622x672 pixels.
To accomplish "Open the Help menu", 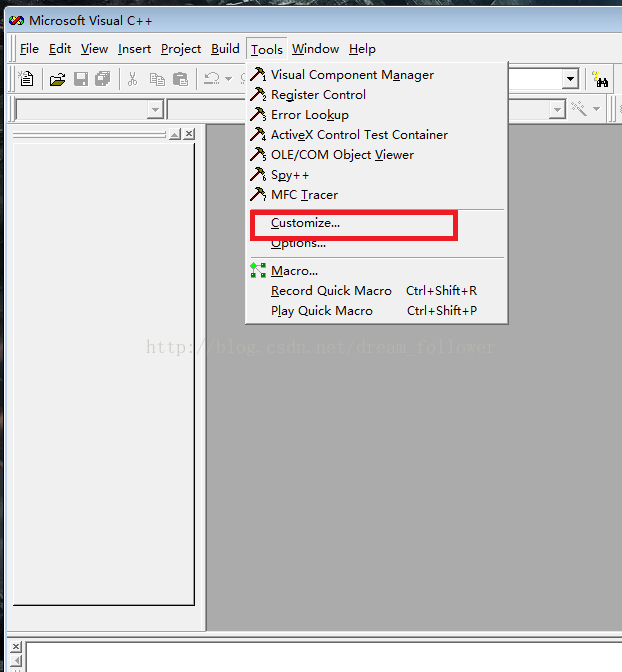I will [362, 49].
